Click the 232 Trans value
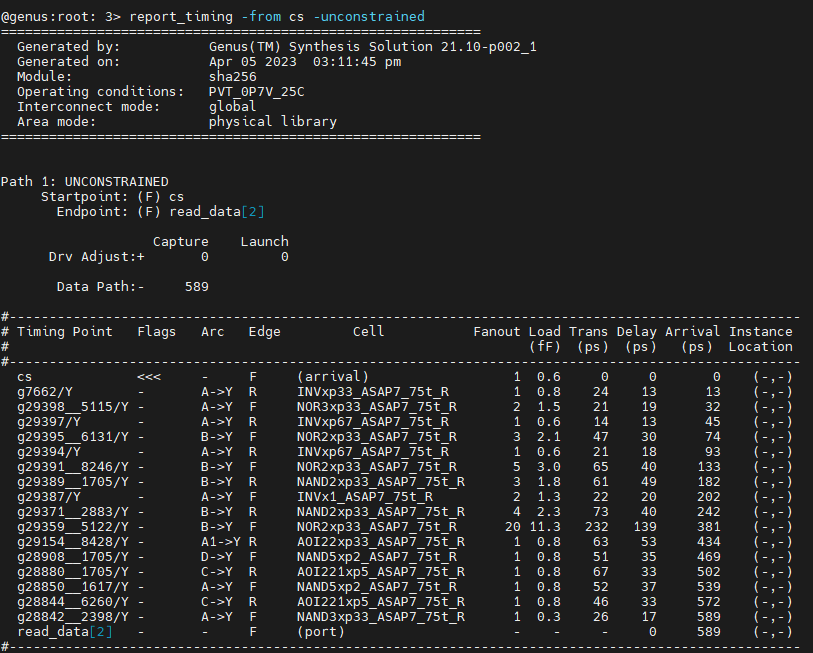This screenshot has height=653, width=813. point(597,527)
